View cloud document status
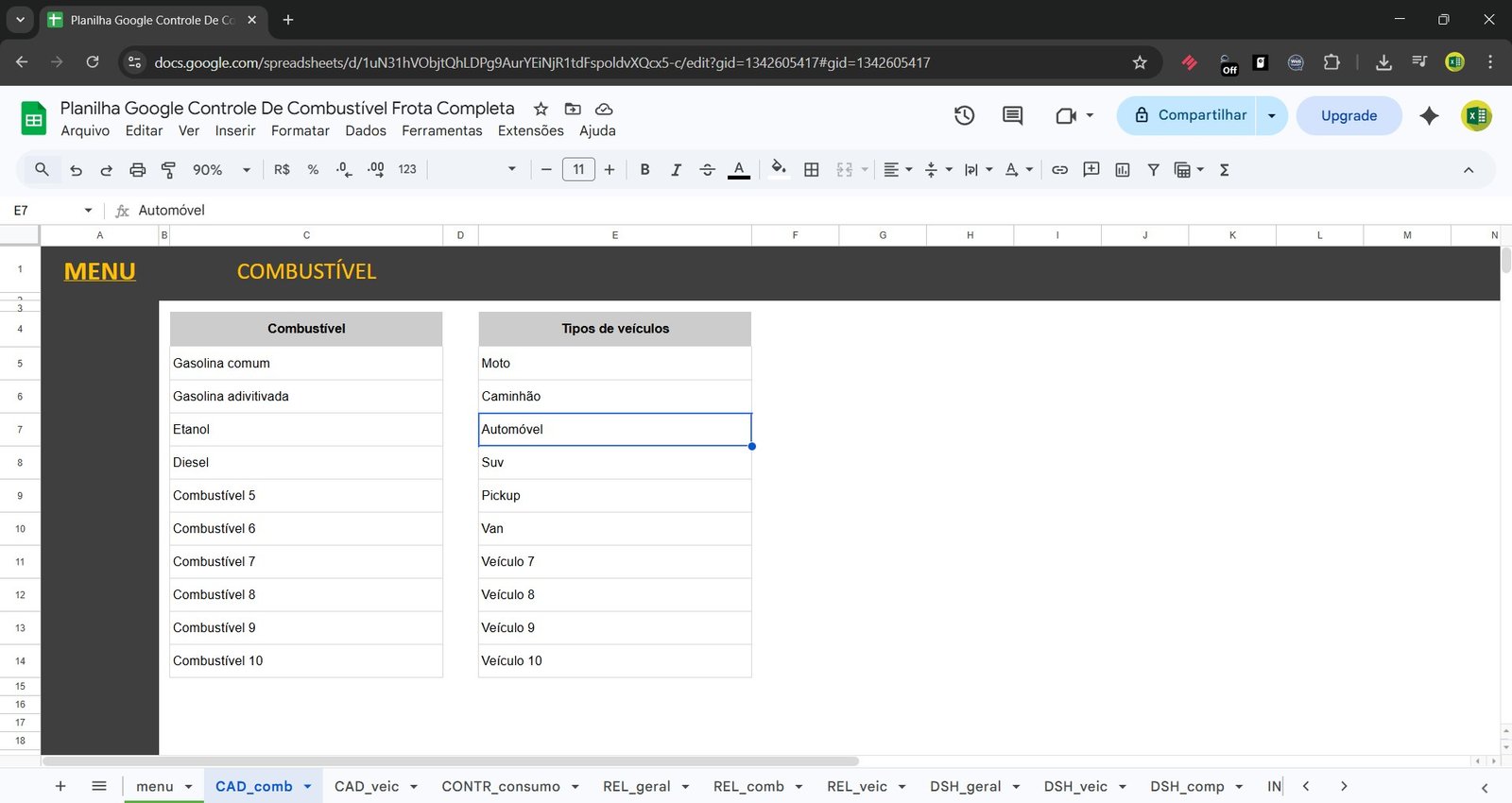1512x803 pixels. (604, 109)
